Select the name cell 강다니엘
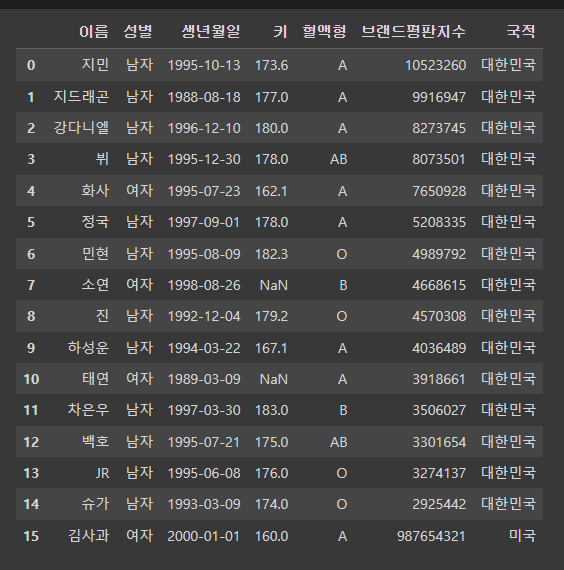This screenshot has width=564, height=570. point(81,128)
